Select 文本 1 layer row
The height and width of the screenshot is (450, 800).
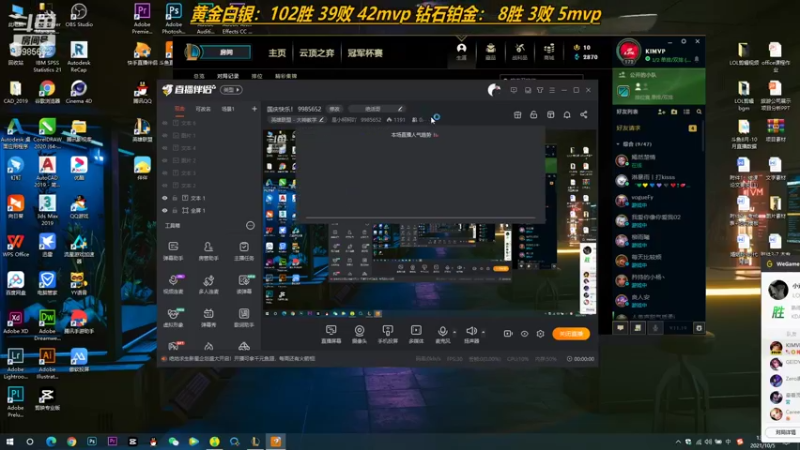(209, 198)
